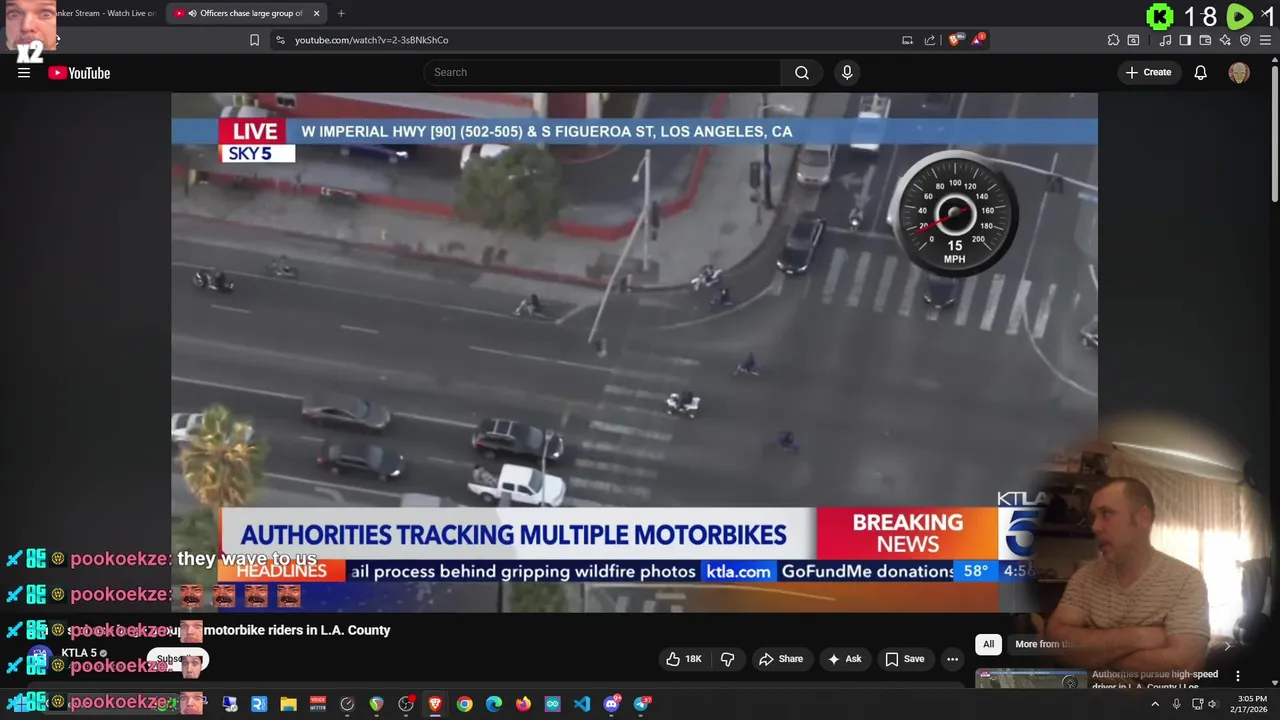Open YouTube notifications bell
The height and width of the screenshot is (720, 1280).
[x=1200, y=72]
